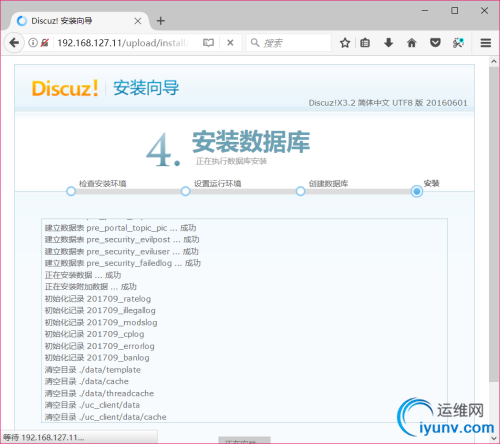Minimize the browser window
500x444 pixels.
coord(425,11)
